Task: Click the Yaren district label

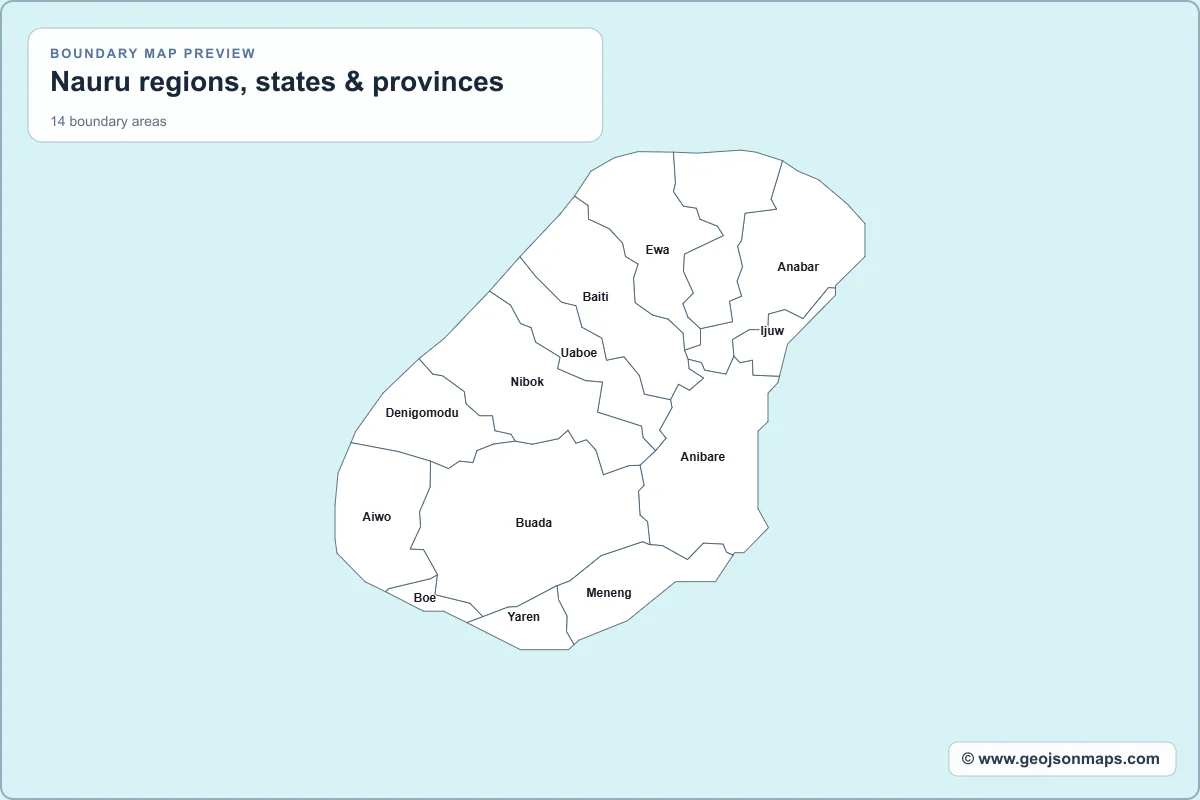Action: 523,617
